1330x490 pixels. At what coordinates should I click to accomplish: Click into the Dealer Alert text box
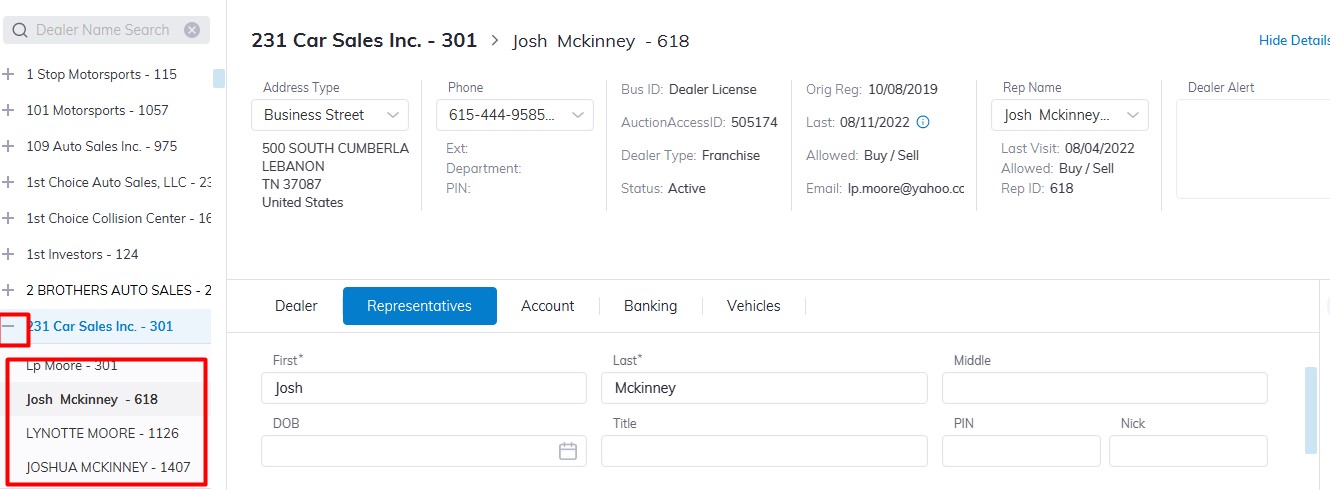pyautogui.click(x=1252, y=149)
